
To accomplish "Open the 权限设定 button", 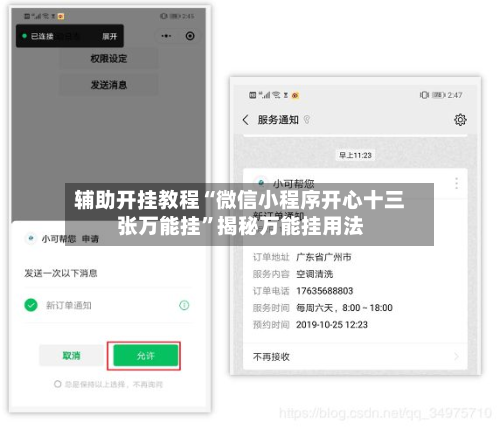I will [x=109, y=59].
